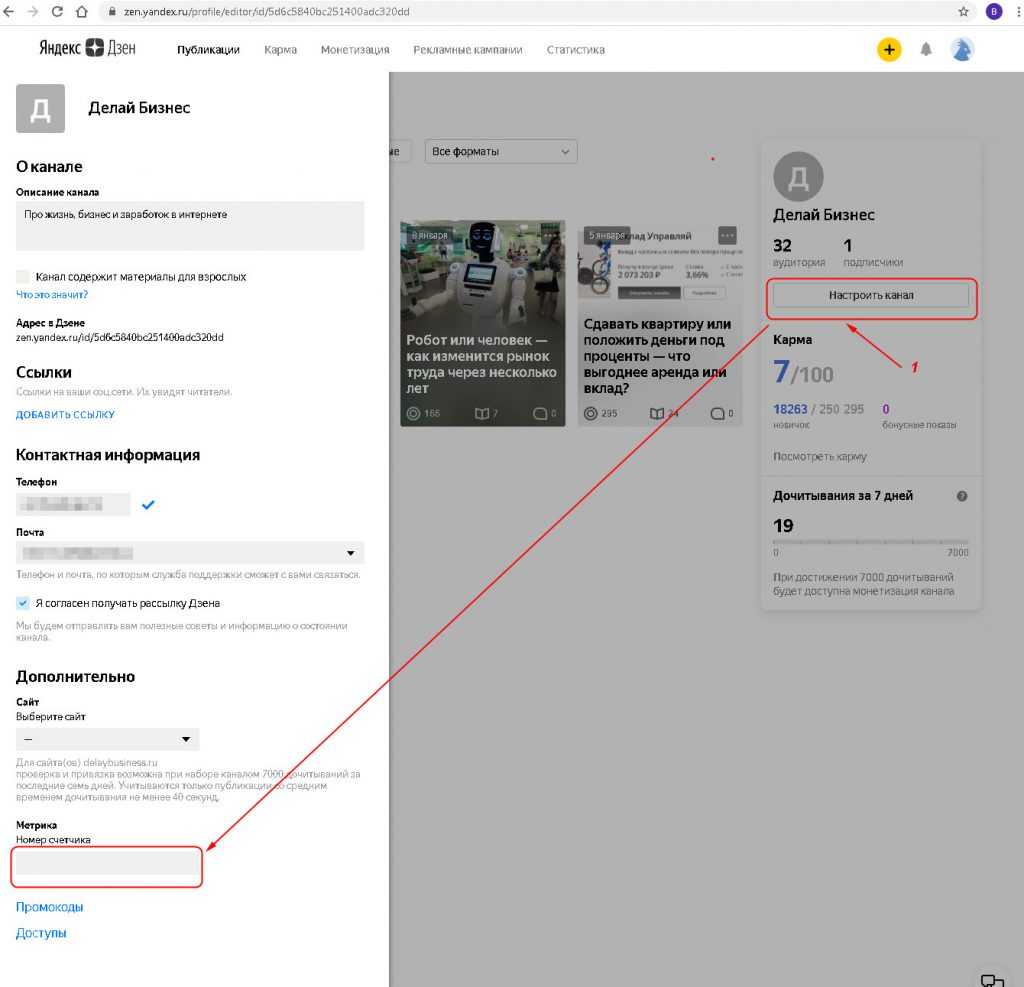Click the round Д avatar in the channel card
This screenshot has width=1024, height=987.
click(798, 176)
